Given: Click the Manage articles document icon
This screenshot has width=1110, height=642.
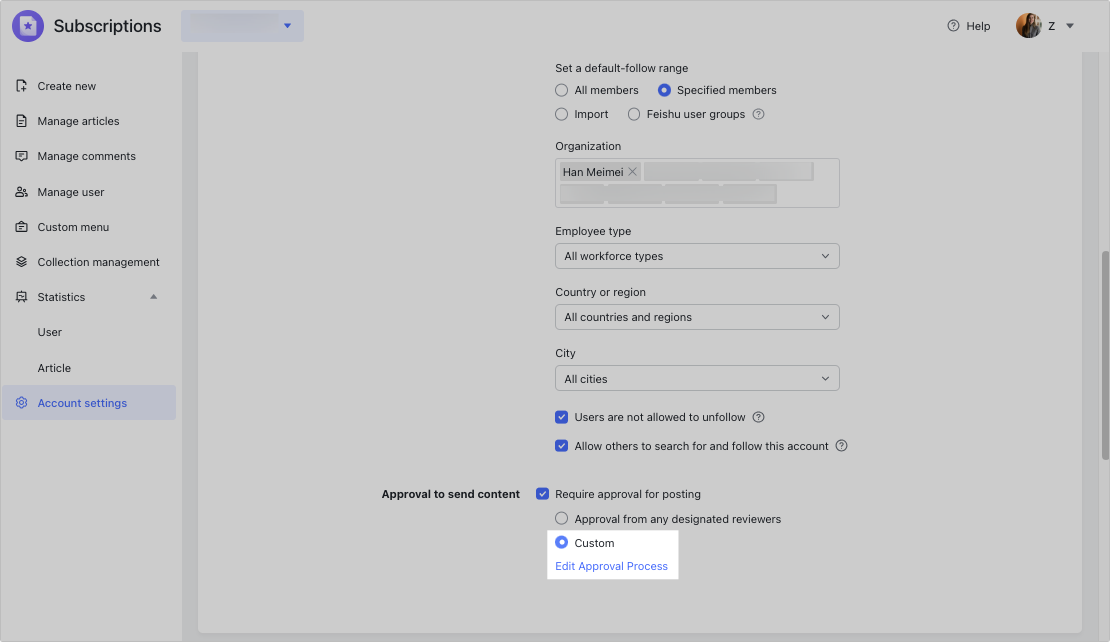Looking at the screenshot, I should pos(21,121).
